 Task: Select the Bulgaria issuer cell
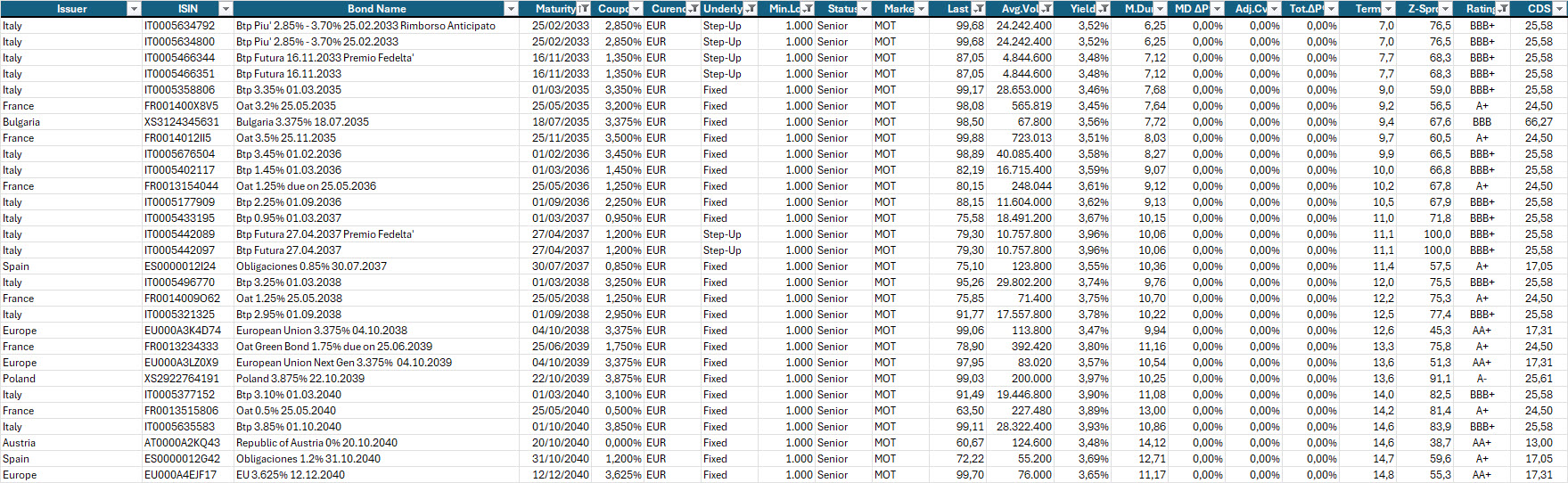click(21, 122)
